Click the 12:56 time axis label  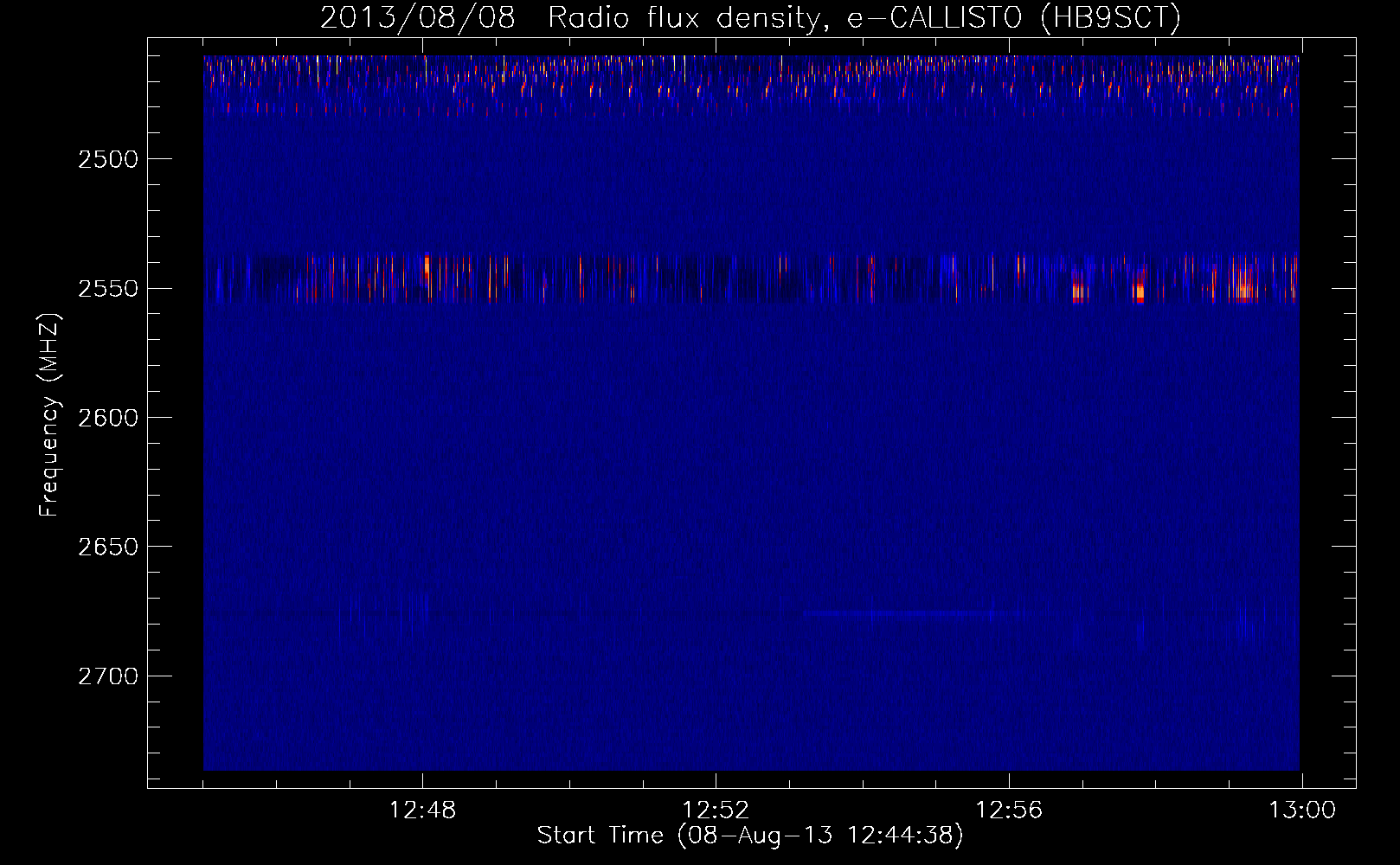[1009, 811]
